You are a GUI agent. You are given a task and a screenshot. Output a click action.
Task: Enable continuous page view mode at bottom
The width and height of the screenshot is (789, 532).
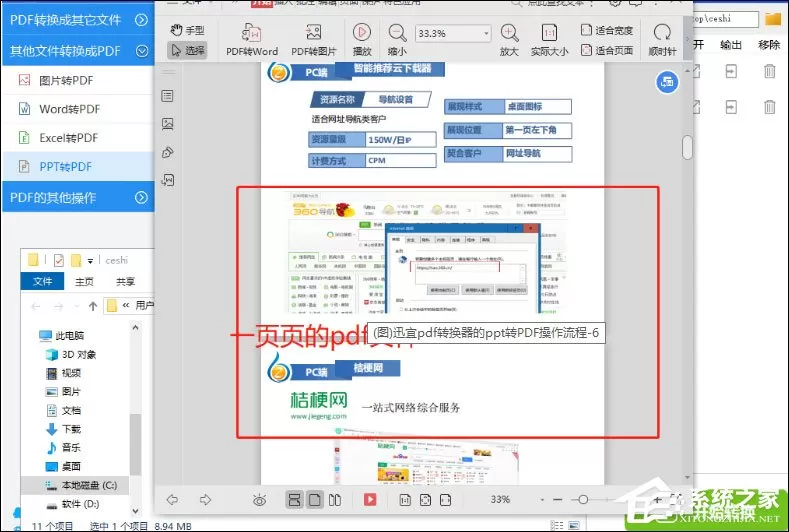(294, 499)
